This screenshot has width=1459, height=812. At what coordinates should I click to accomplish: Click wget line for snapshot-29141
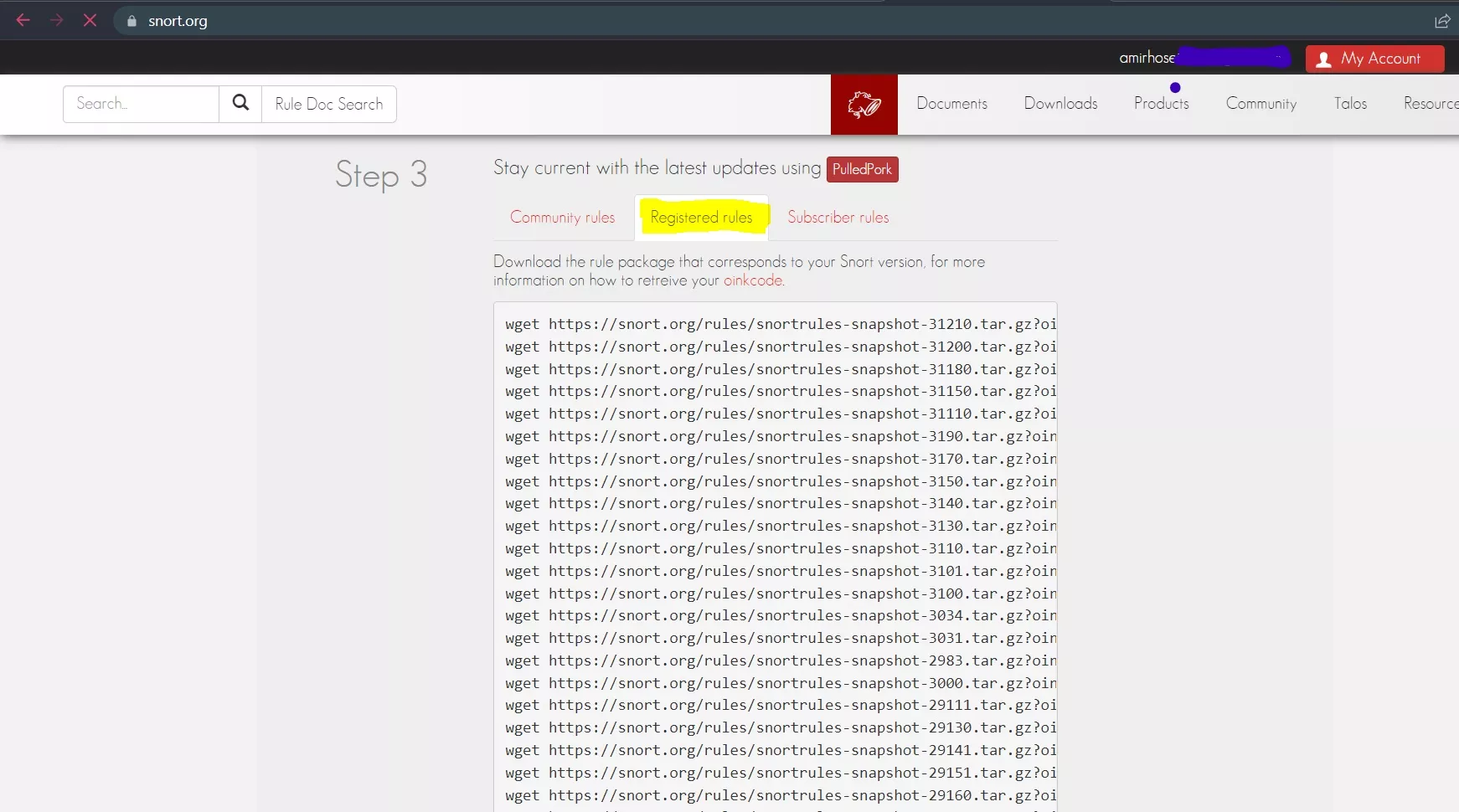tap(781, 750)
